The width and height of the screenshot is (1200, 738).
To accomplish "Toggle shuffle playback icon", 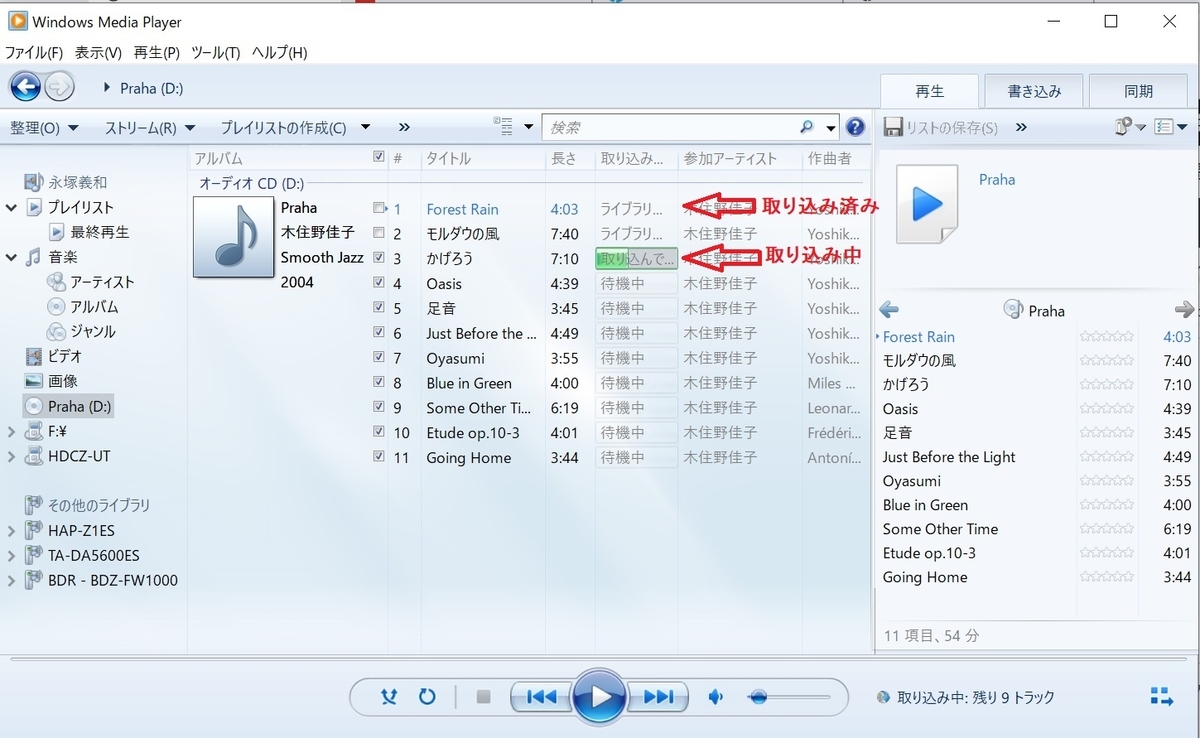I will (x=390, y=697).
